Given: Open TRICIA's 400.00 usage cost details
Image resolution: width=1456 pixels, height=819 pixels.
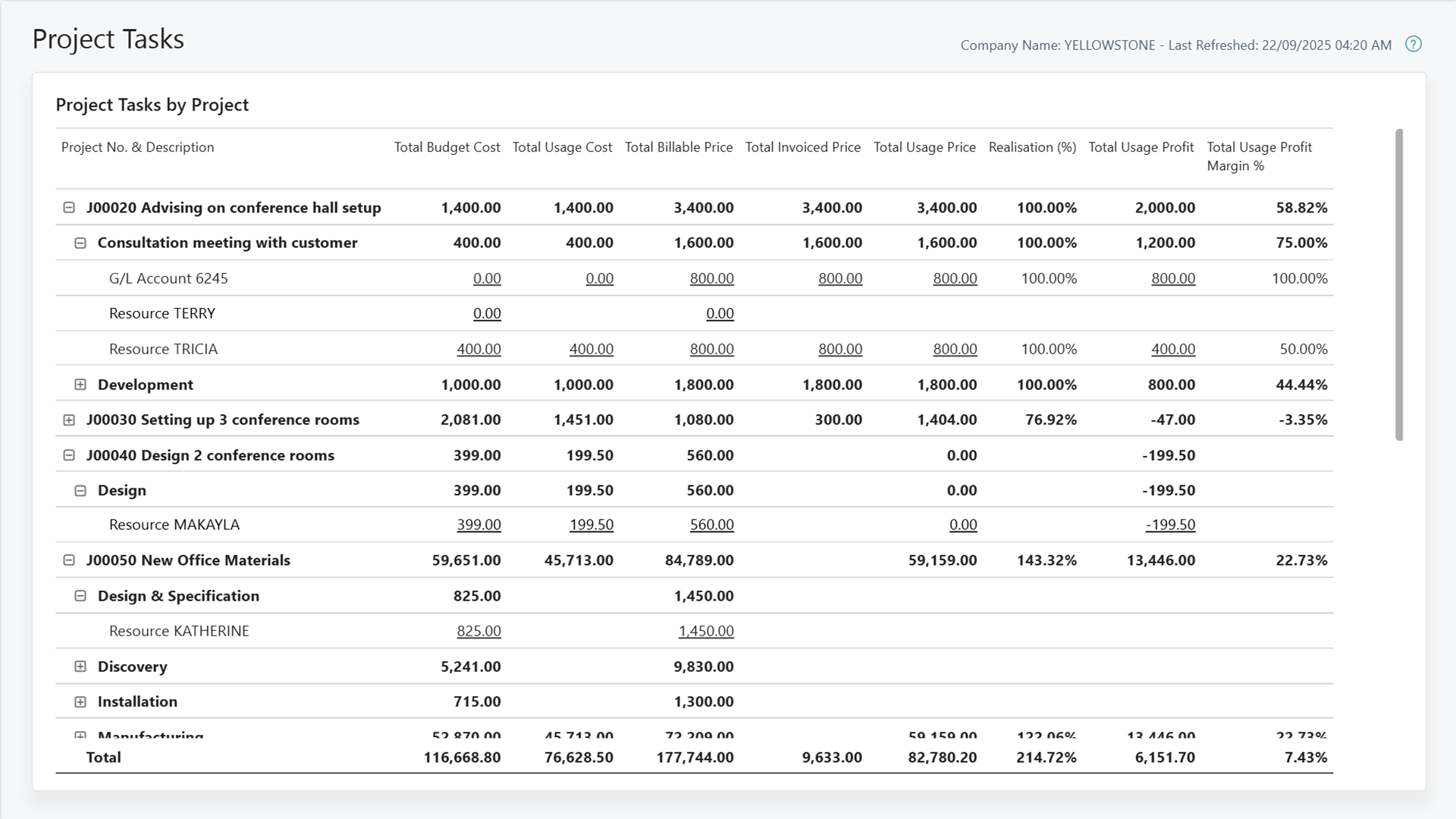Looking at the screenshot, I should tap(592, 349).
